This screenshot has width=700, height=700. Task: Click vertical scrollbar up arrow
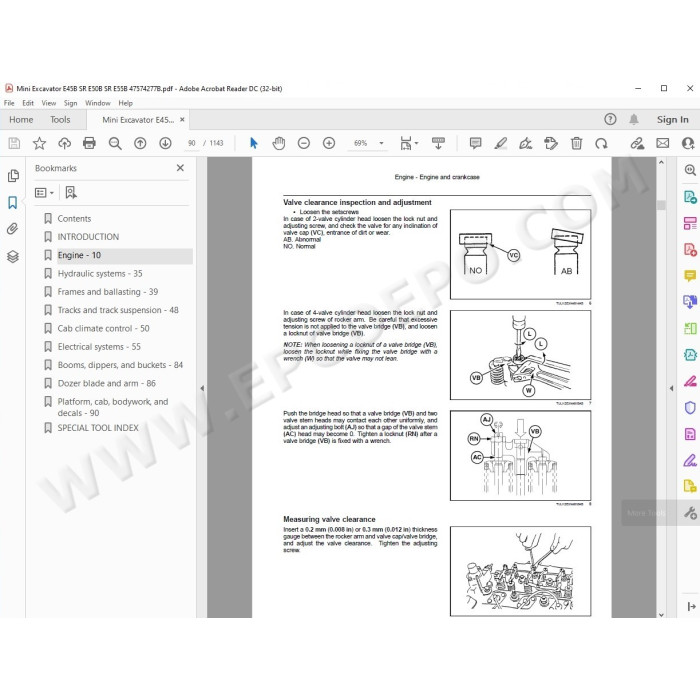click(x=661, y=162)
